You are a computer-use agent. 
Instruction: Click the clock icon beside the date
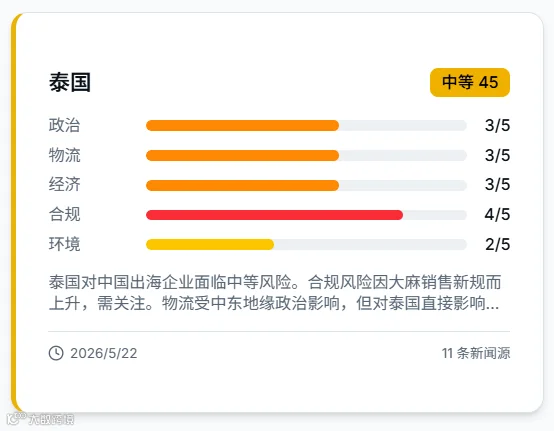tap(56, 353)
